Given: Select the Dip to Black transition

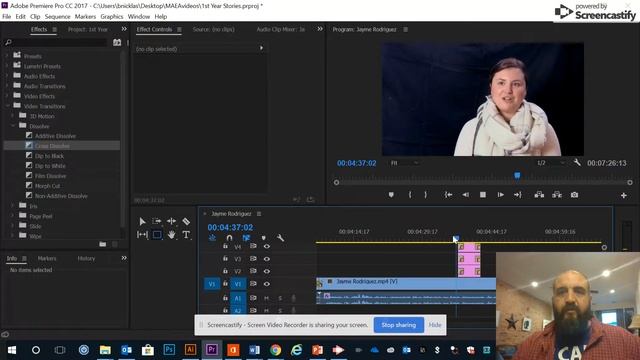Looking at the screenshot, I should coord(49,156).
